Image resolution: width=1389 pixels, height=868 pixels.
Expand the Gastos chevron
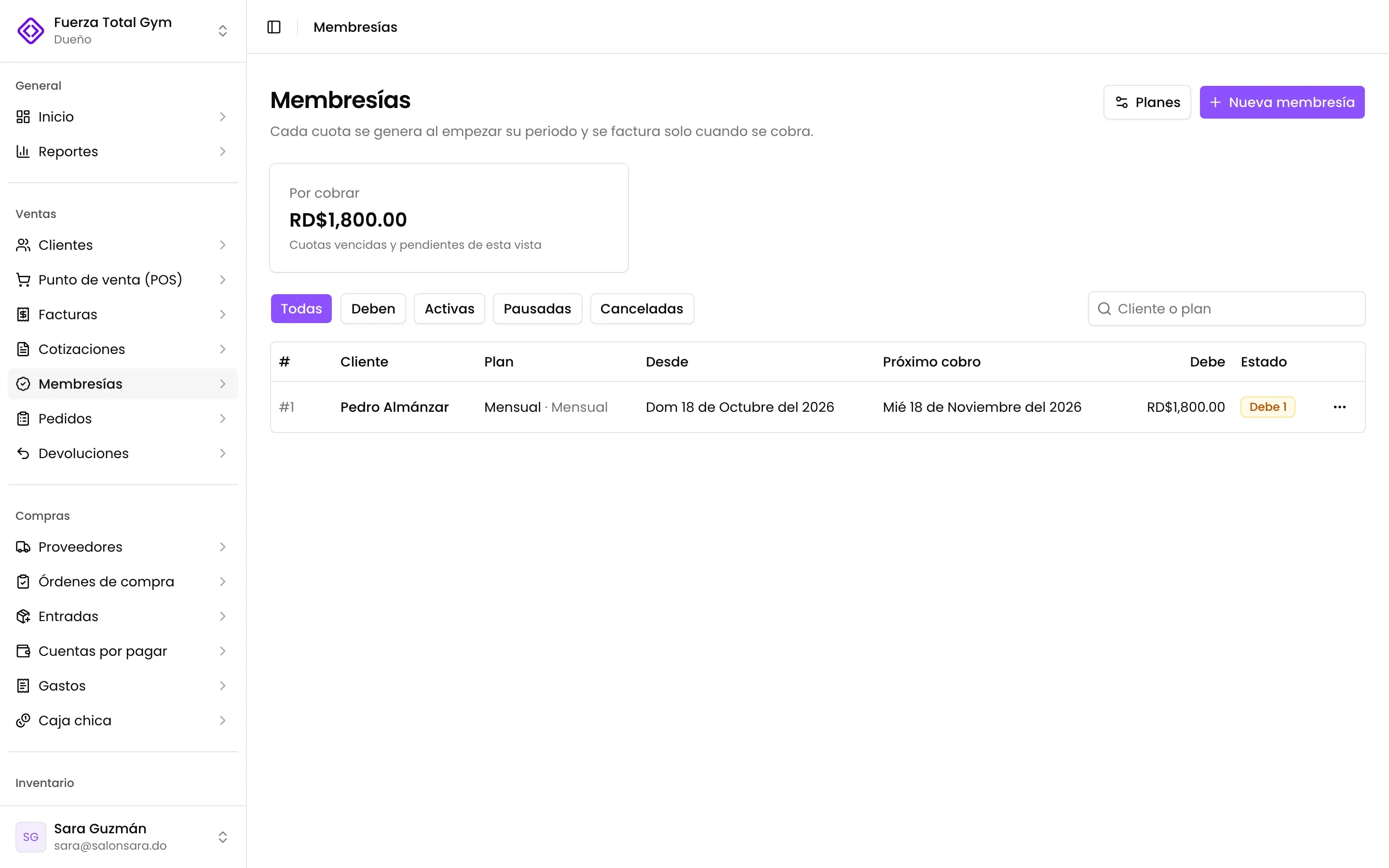[x=223, y=686]
